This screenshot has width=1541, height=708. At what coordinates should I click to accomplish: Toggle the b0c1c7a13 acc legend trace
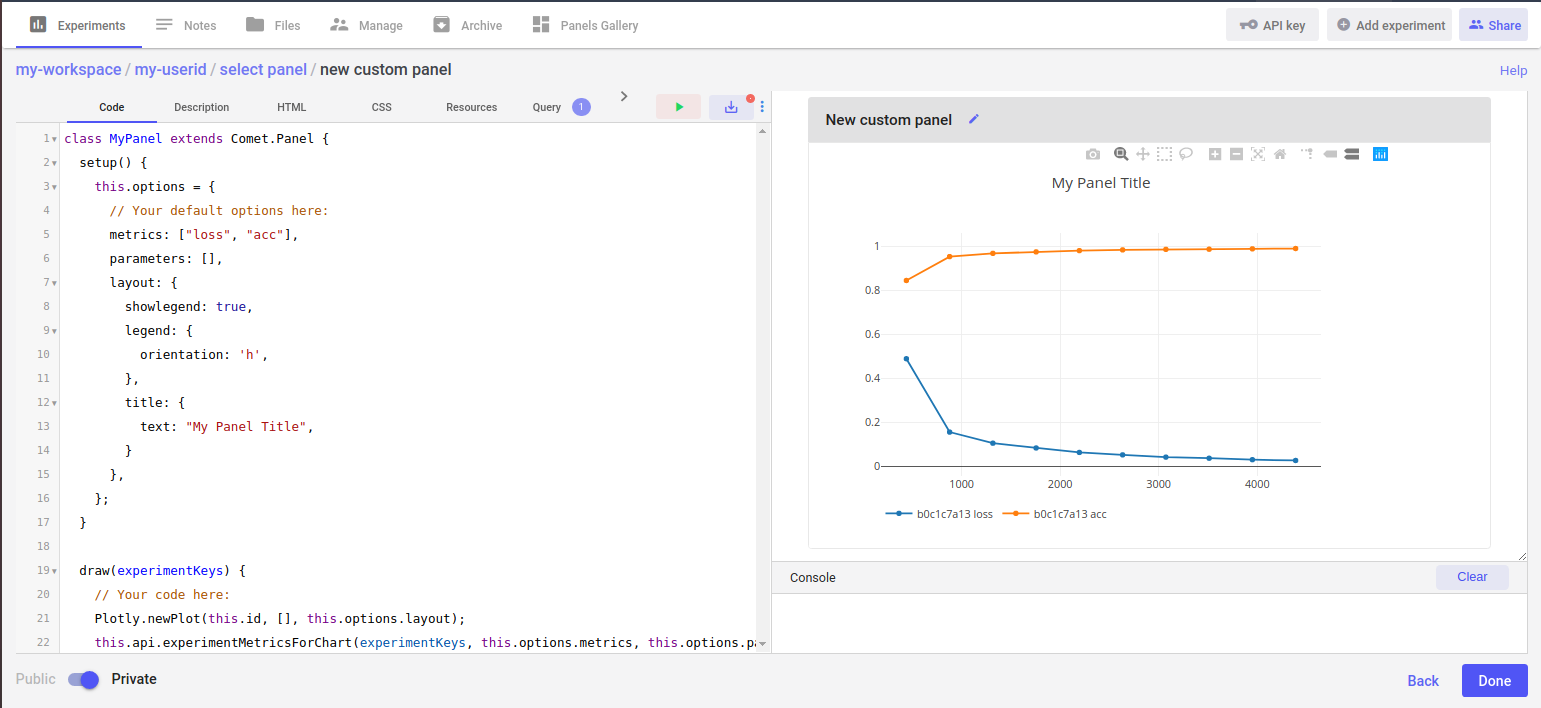[x=1055, y=514]
